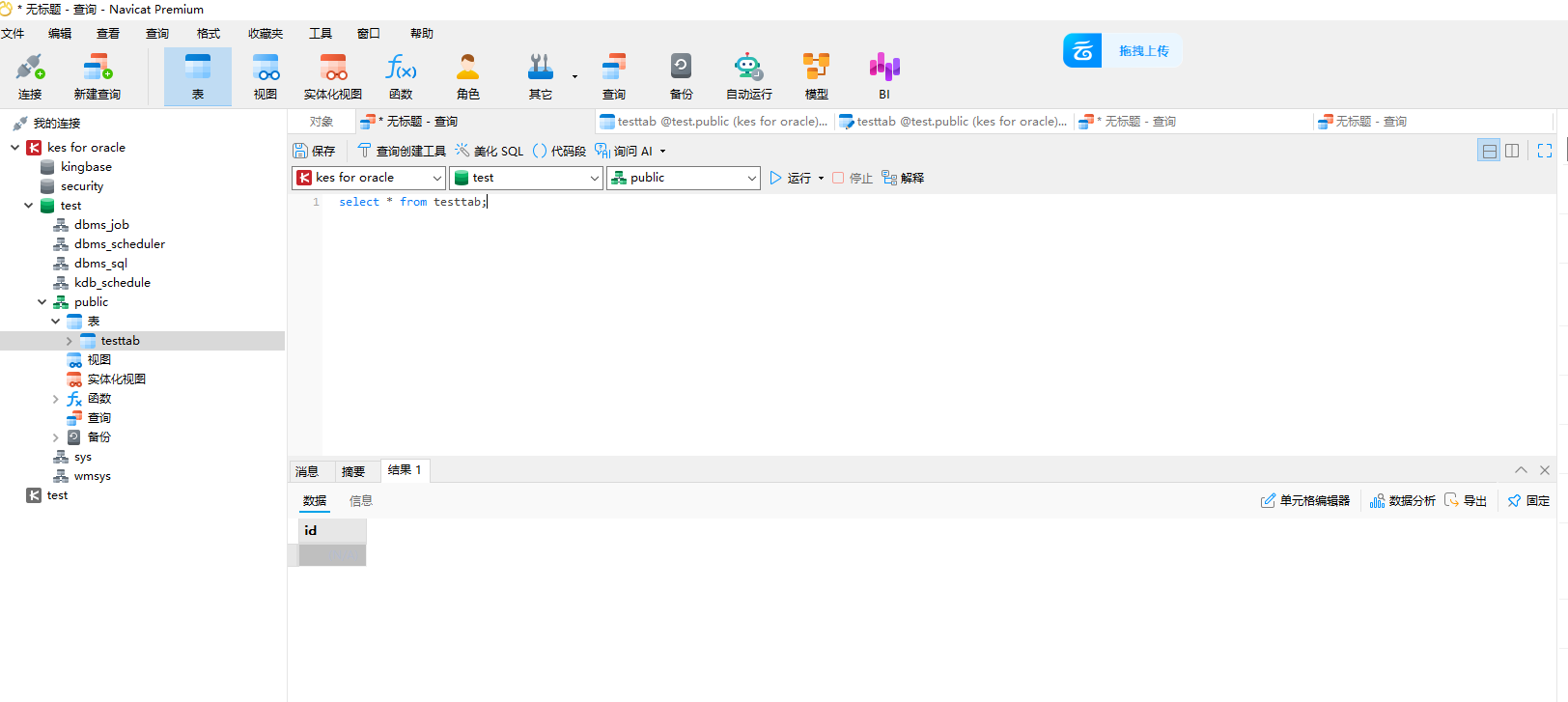The height and width of the screenshot is (702, 1568).
Task: Expand the 备份 tree node
Action: pos(55,437)
